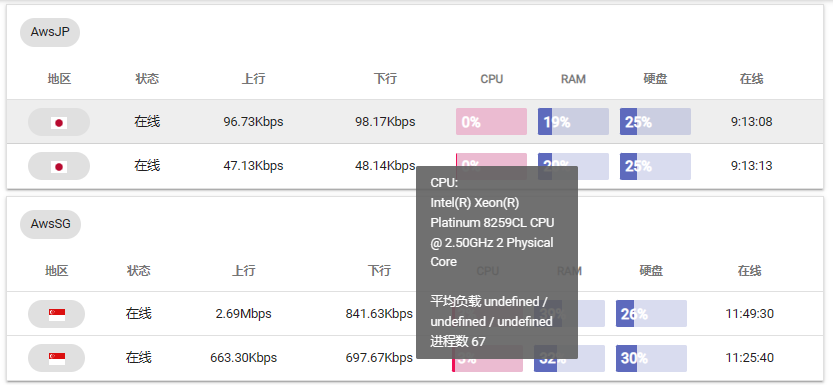Screen dimensions: 833x385
Task: Click the 上行 column header in the AwsJP table
Action: pos(253,79)
